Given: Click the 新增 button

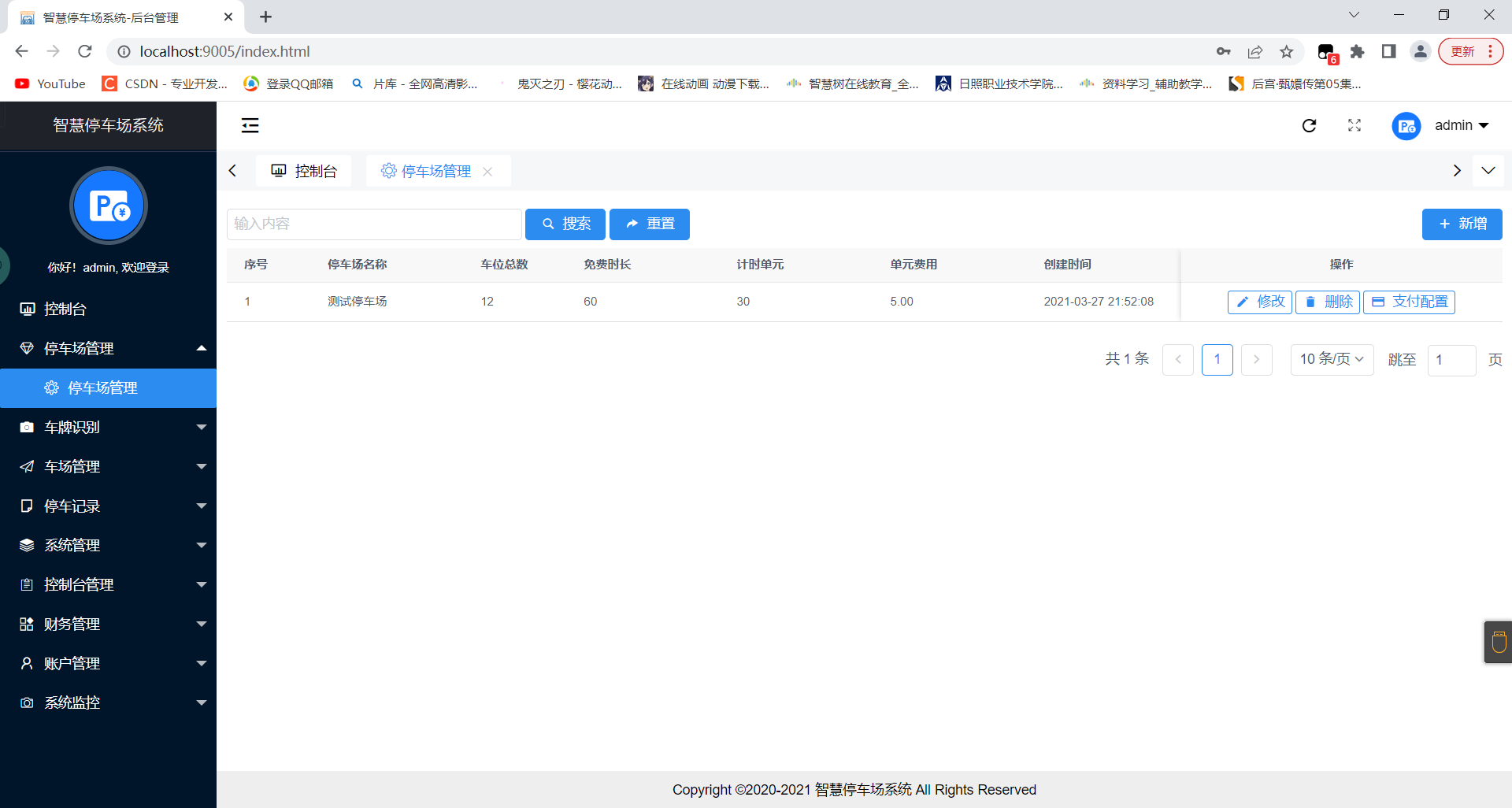Looking at the screenshot, I should click(1462, 224).
